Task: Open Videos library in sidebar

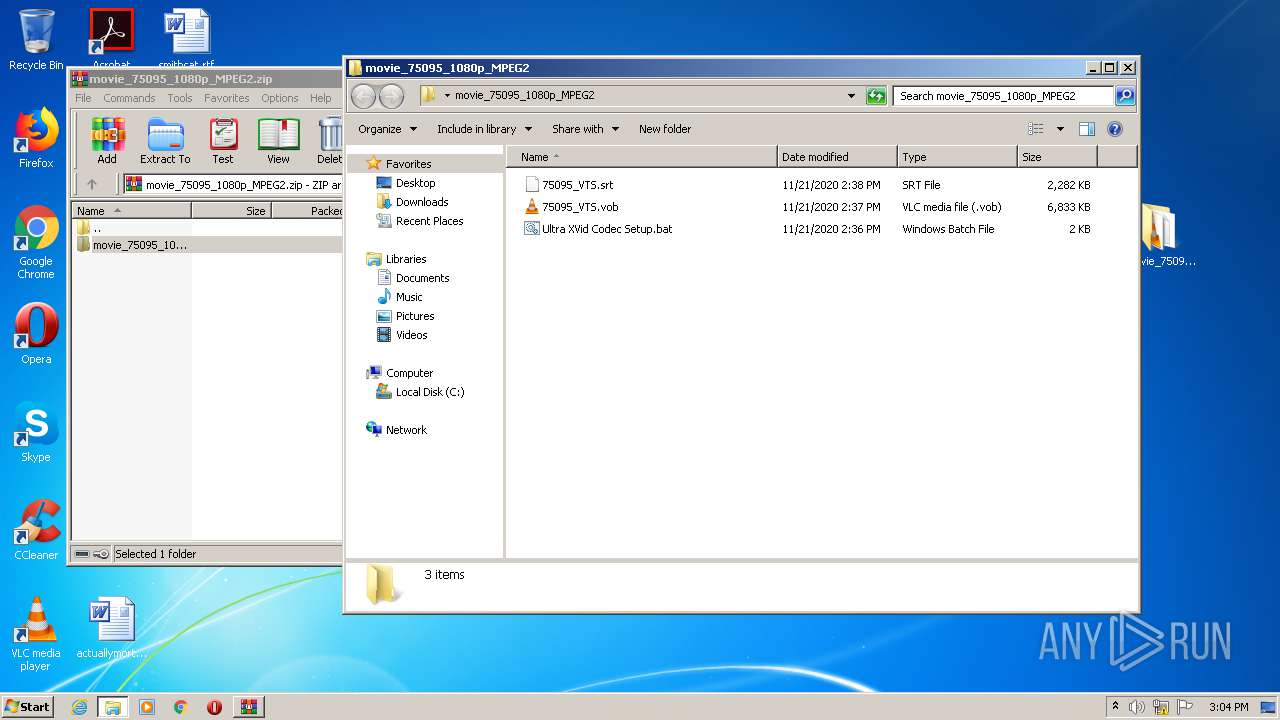Action: pyautogui.click(x=411, y=335)
